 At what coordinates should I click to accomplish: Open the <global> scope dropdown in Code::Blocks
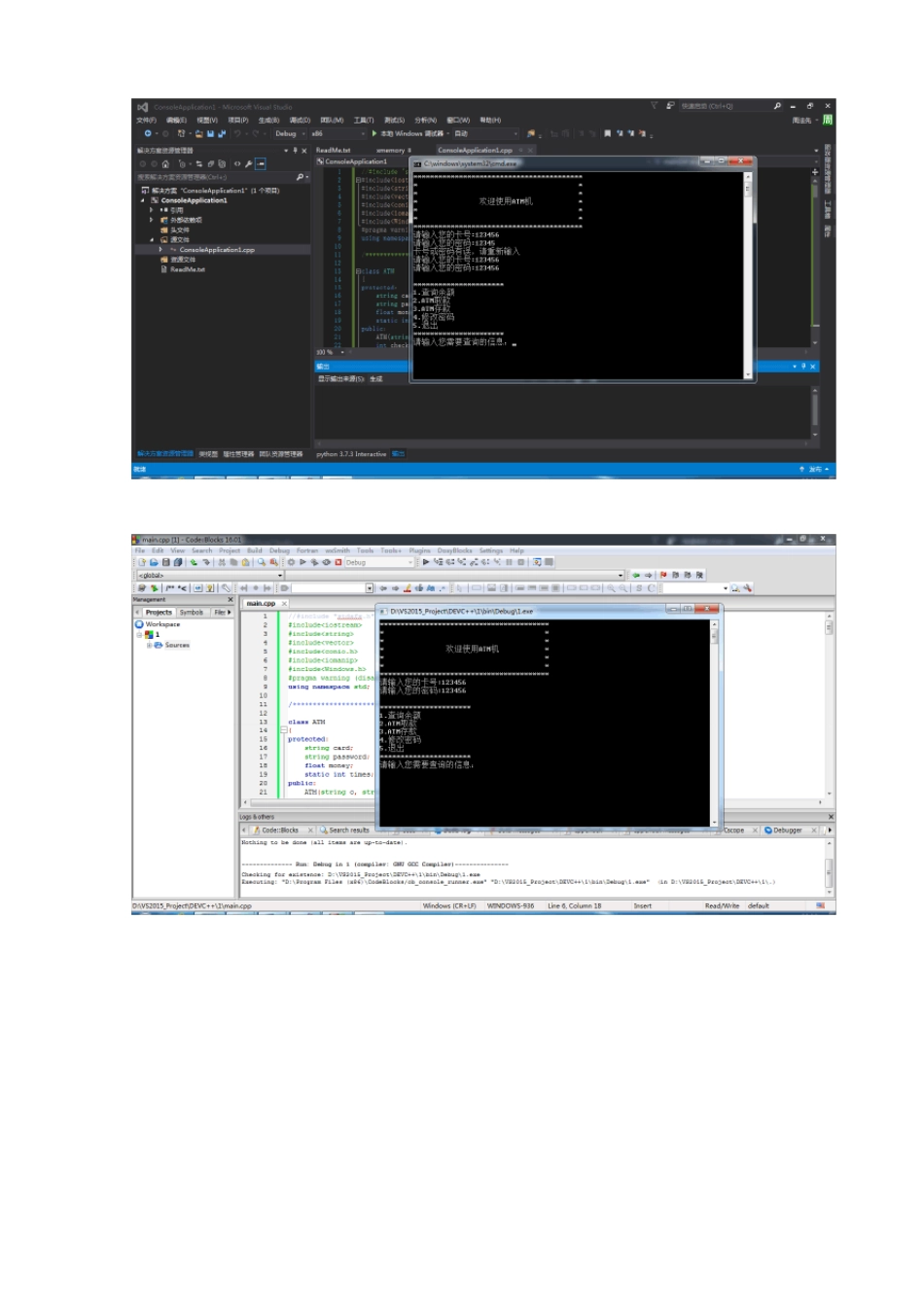pyautogui.click(x=210, y=575)
